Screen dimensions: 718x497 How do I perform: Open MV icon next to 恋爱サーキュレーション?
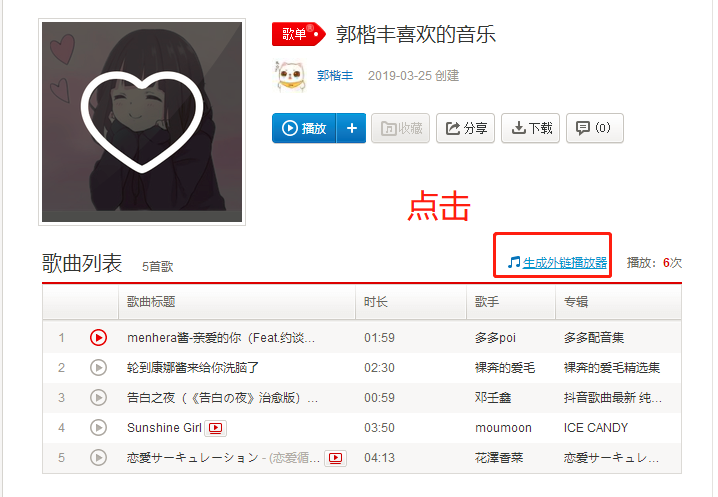(335, 458)
